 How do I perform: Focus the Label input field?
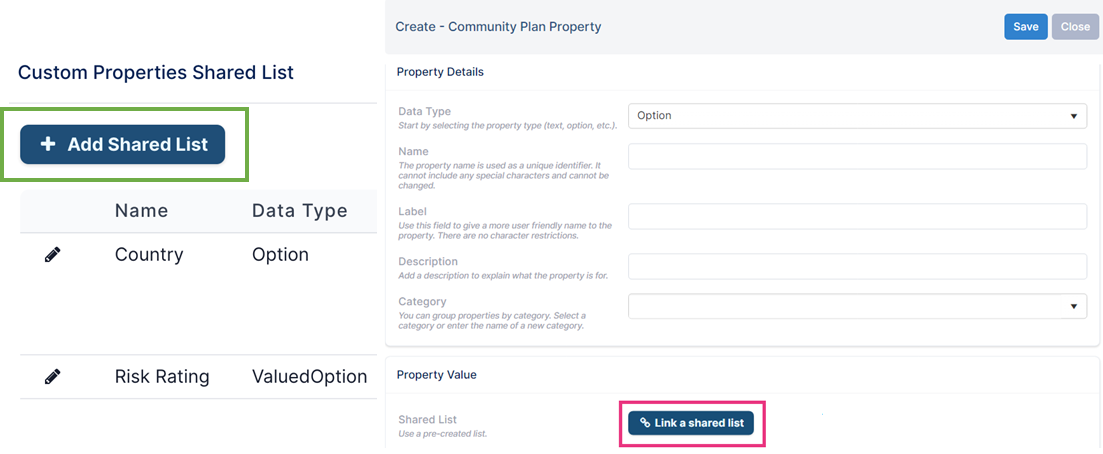click(x=857, y=216)
